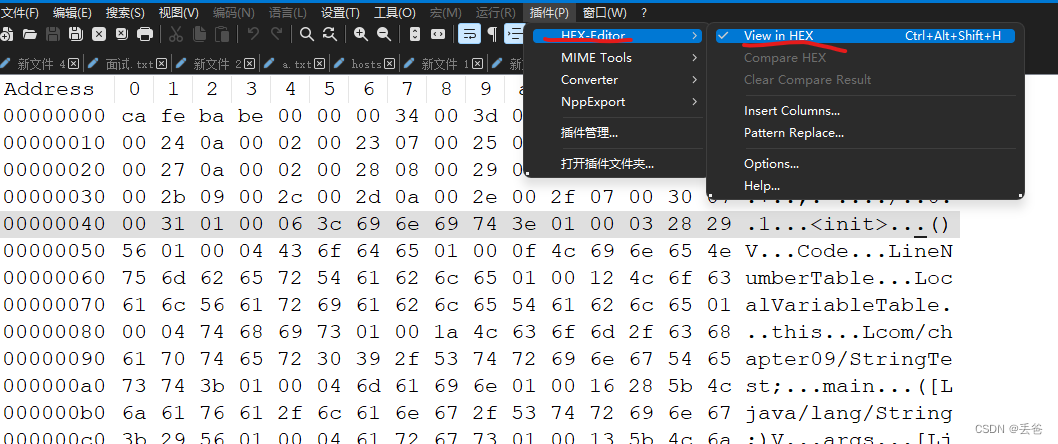Open Find with the magnifier icon
Image resolution: width=1058 pixels, height=444 pixels.
[x=307, y=34]
